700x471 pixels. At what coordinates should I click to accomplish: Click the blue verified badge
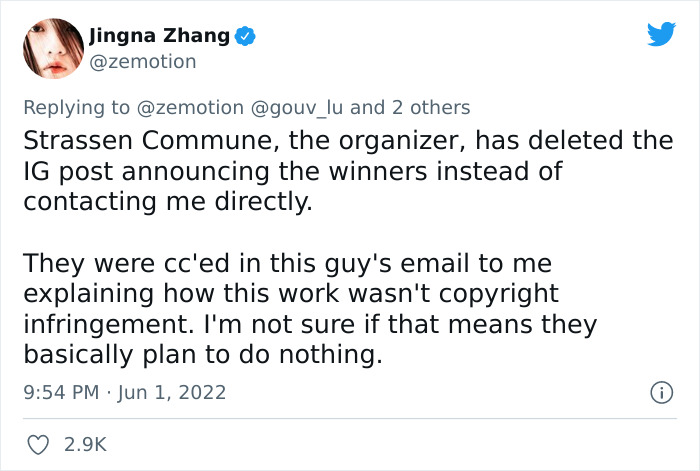click(246, 37)
